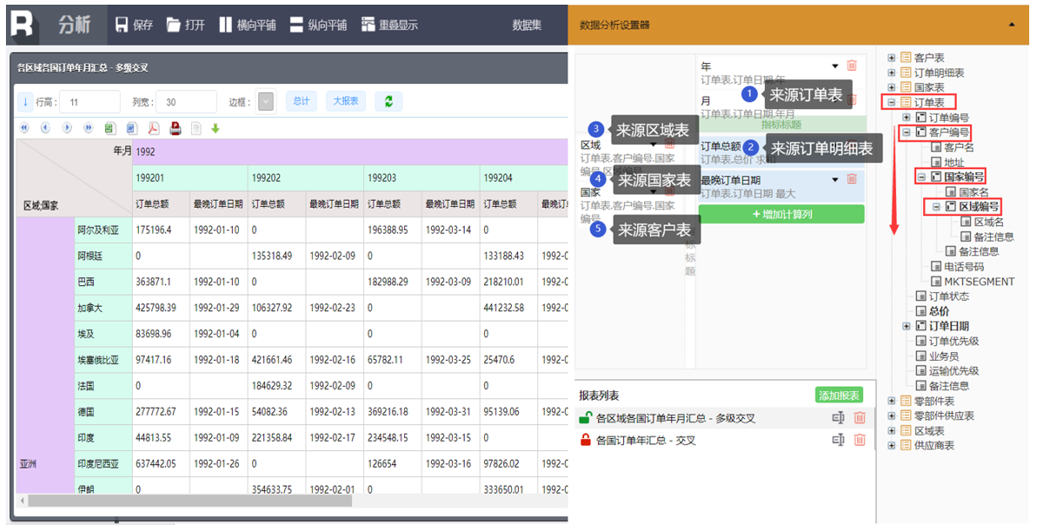Open the 最晚订单日期 field dropdown arrow

point(836,179)
